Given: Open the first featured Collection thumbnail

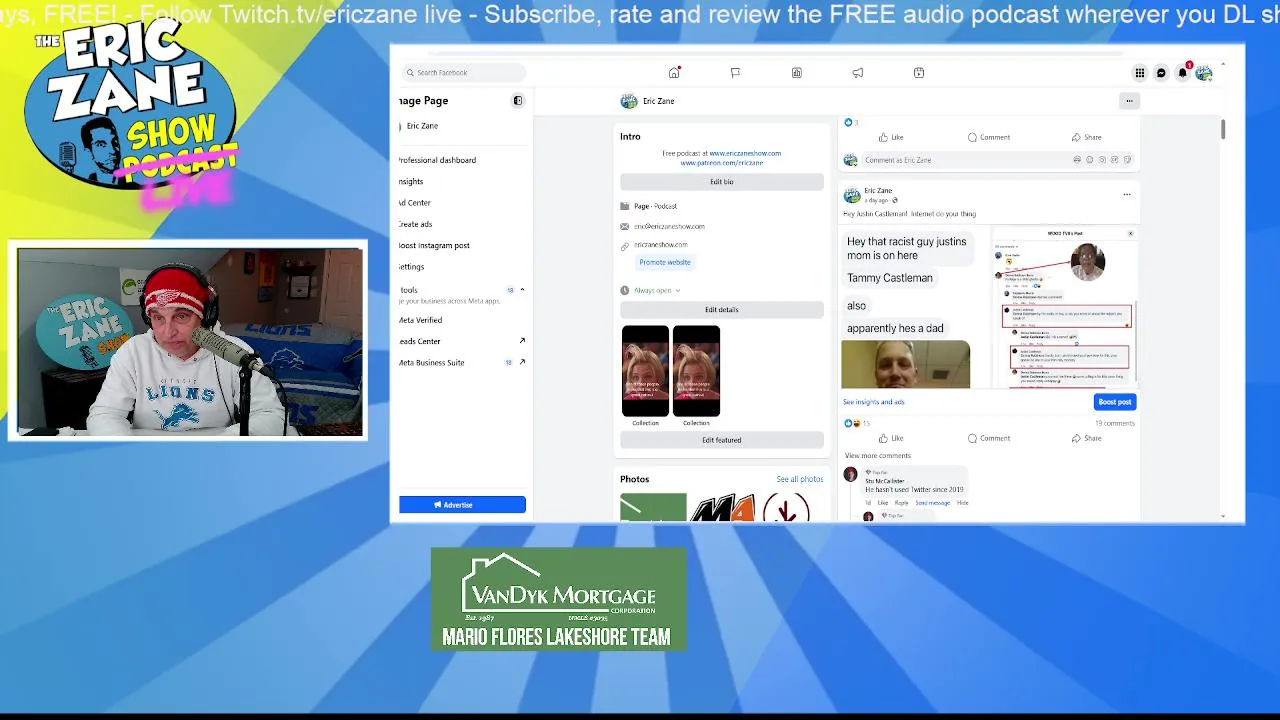Looking at the screenshot, I should 645,371.
